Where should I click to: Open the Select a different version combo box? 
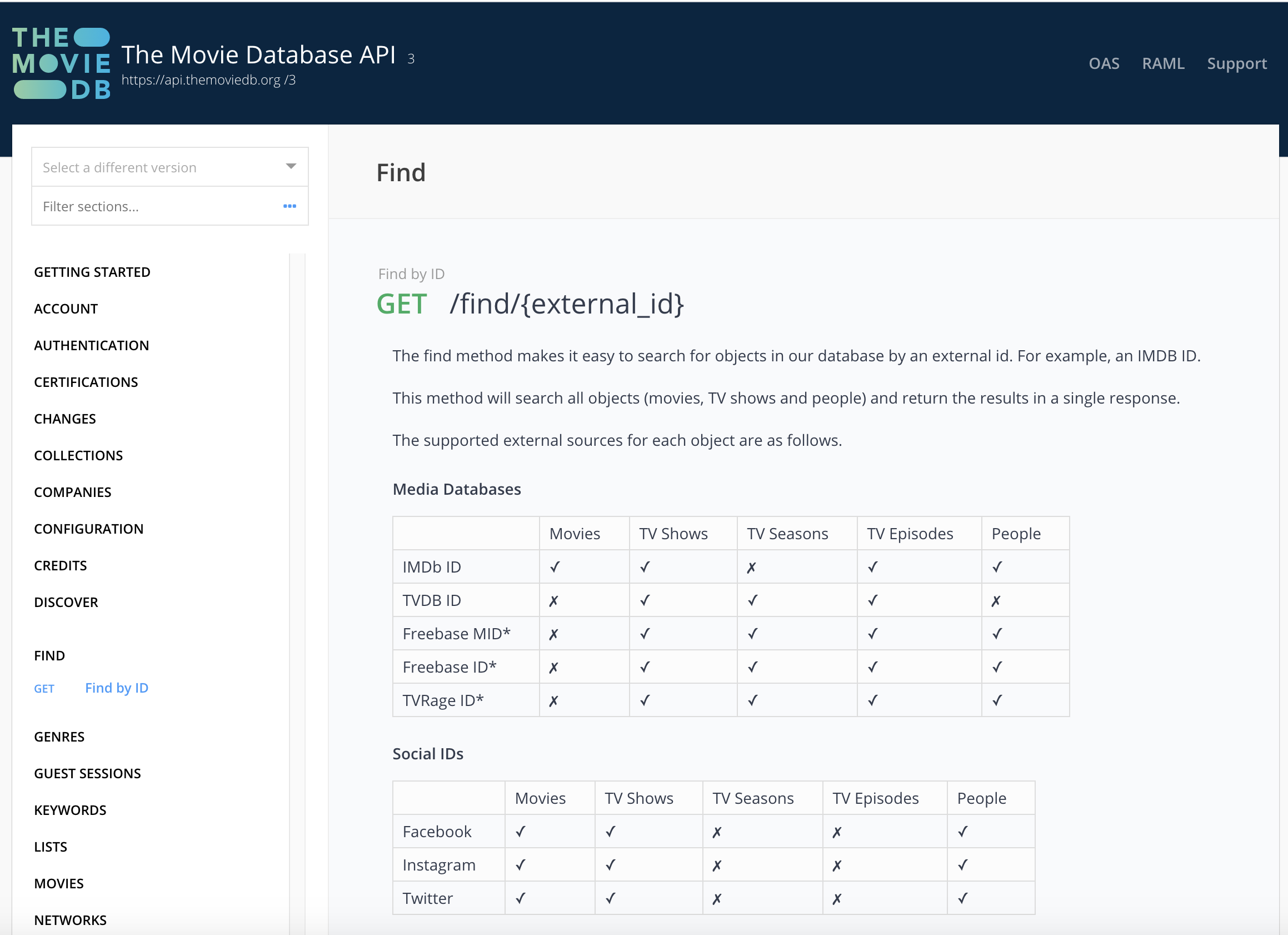pos(159,167)
